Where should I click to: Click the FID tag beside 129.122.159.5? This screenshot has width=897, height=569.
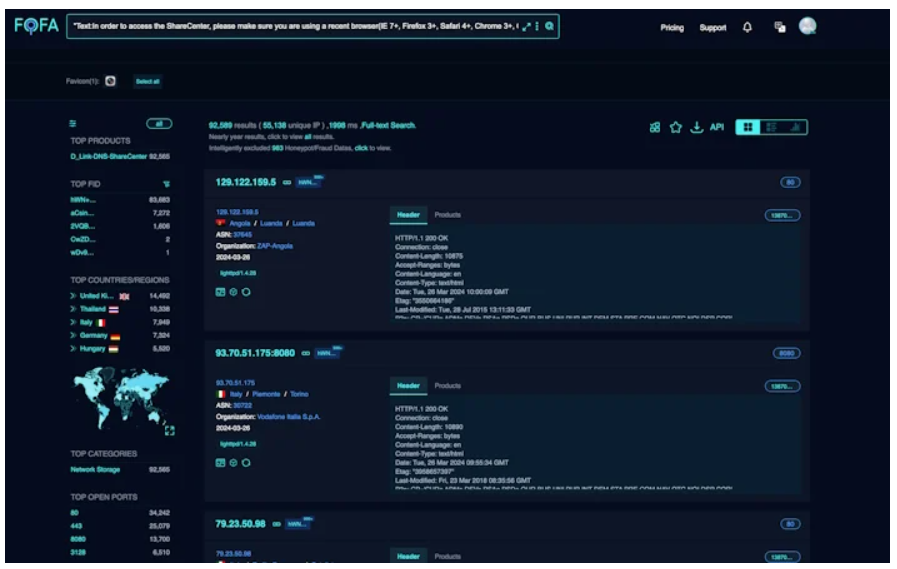(x=308, y=182)
